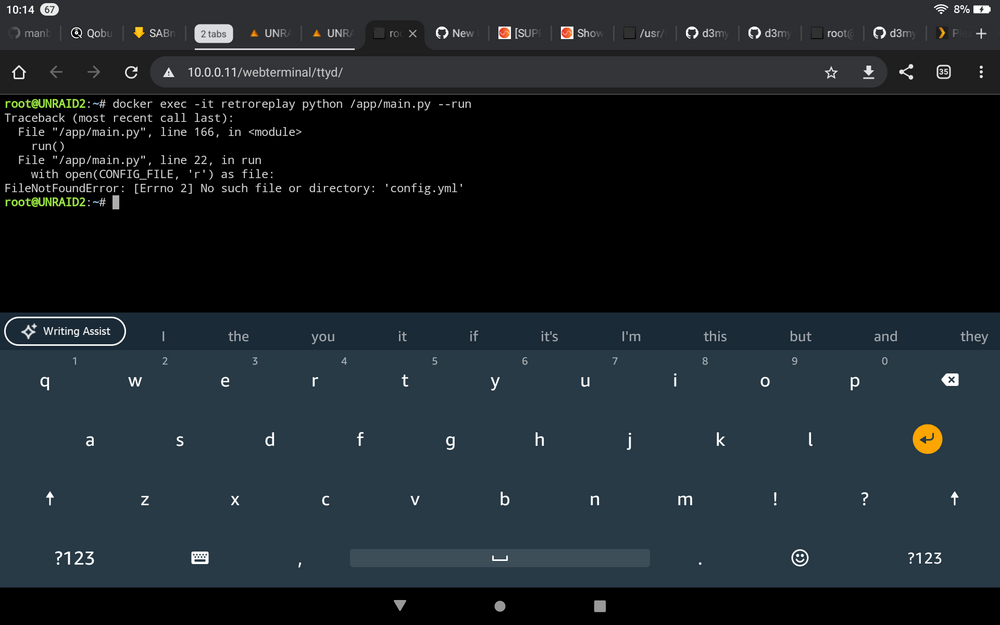This screenshot has height=625, width=1000.
Task: Choose suggestion word "this"
Action: [x=715, y=336]
